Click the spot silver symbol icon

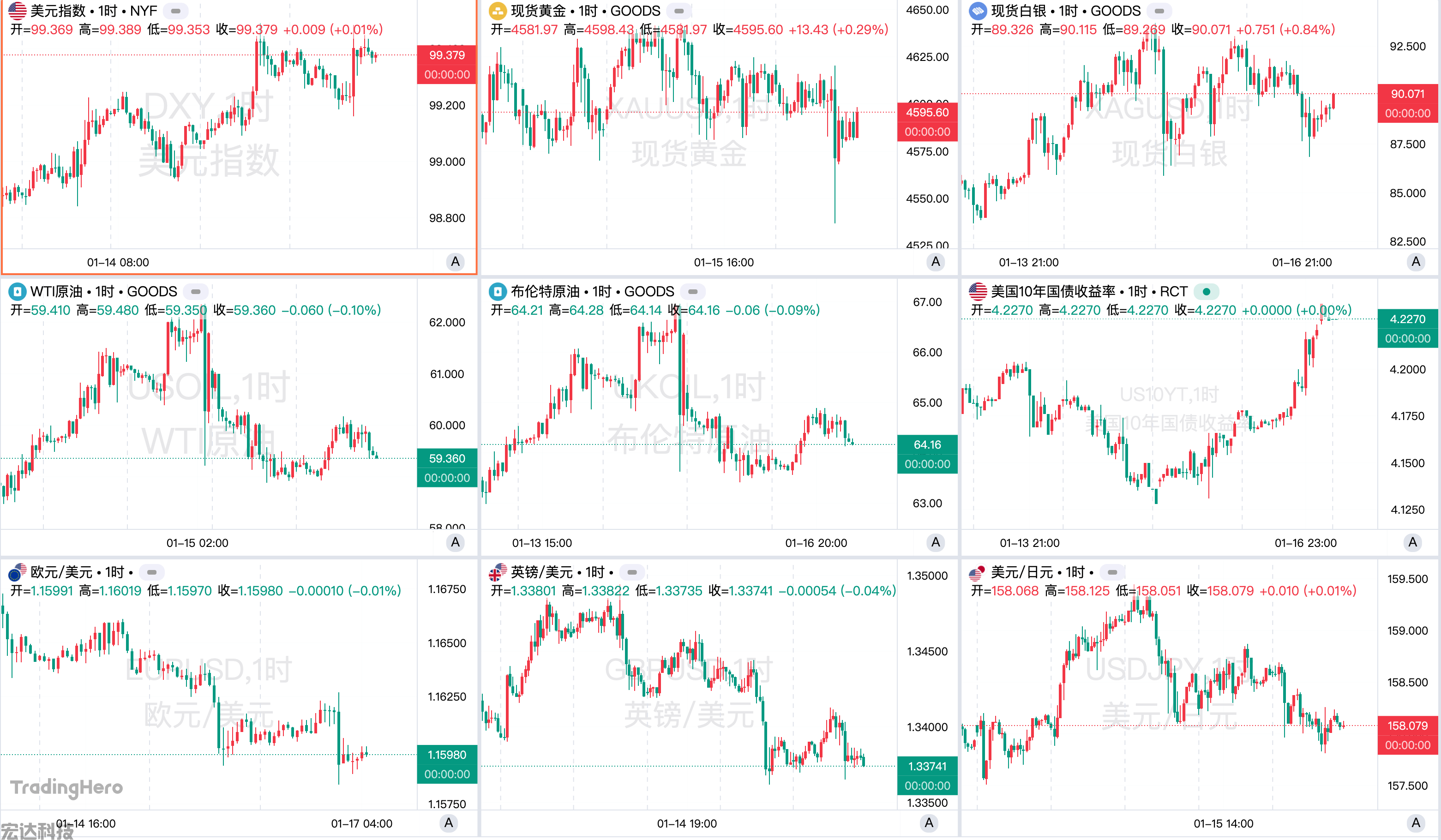[x=978, y=11]
